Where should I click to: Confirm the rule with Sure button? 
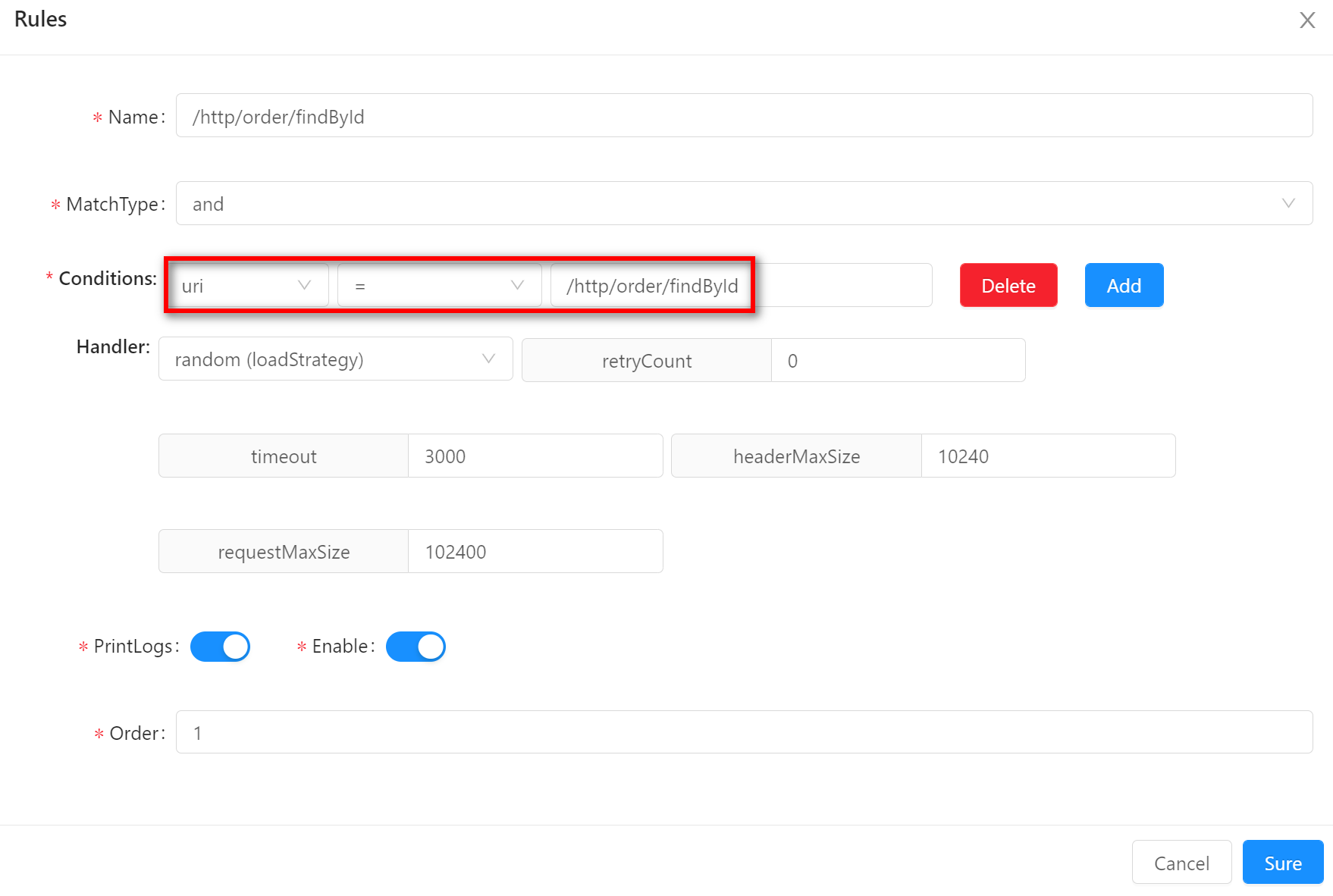pyautogui.click(x=1282, y=863)
